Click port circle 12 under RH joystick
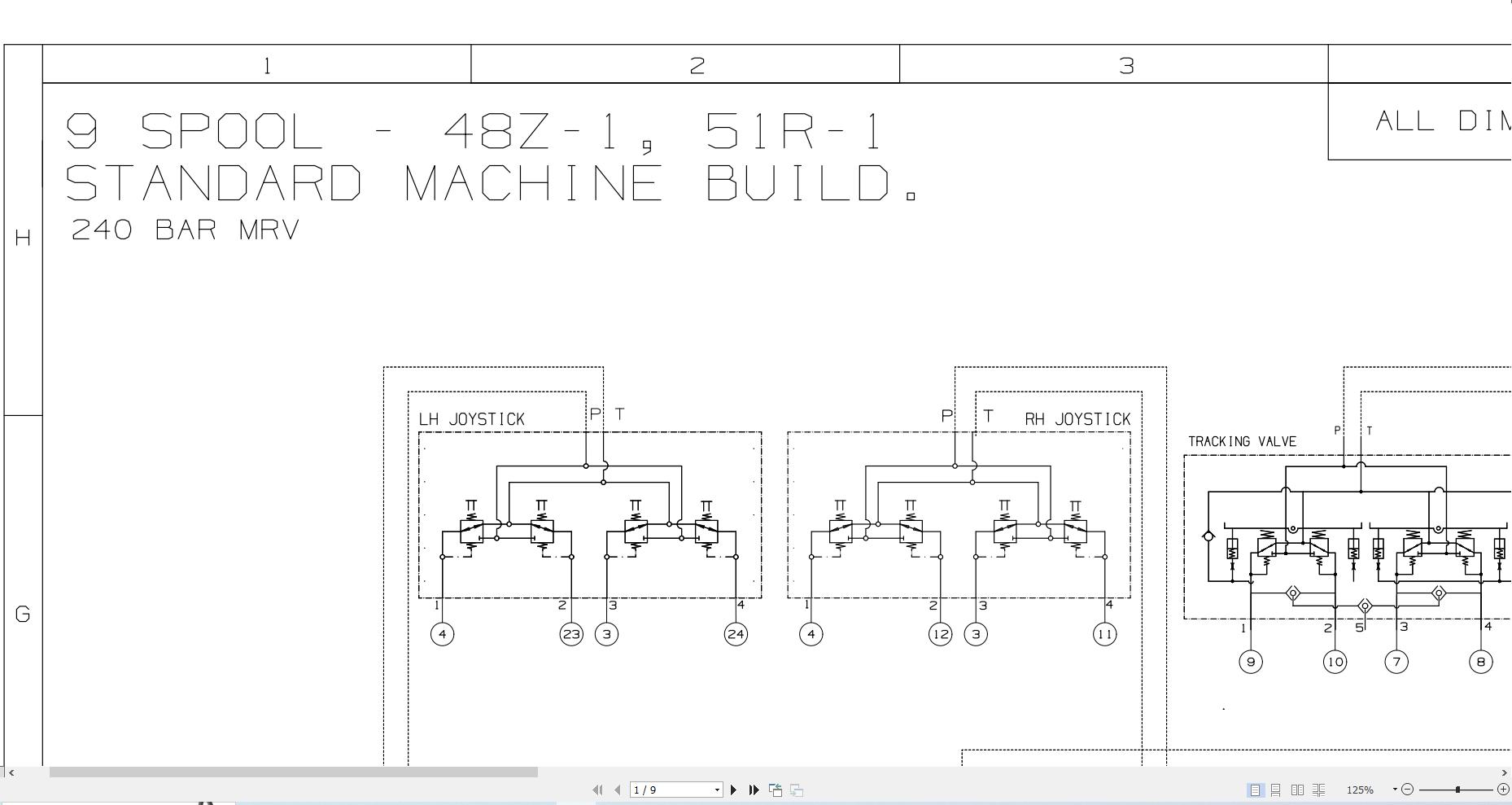The height and width of the screenshot is (805, 1512). (940, 634)
